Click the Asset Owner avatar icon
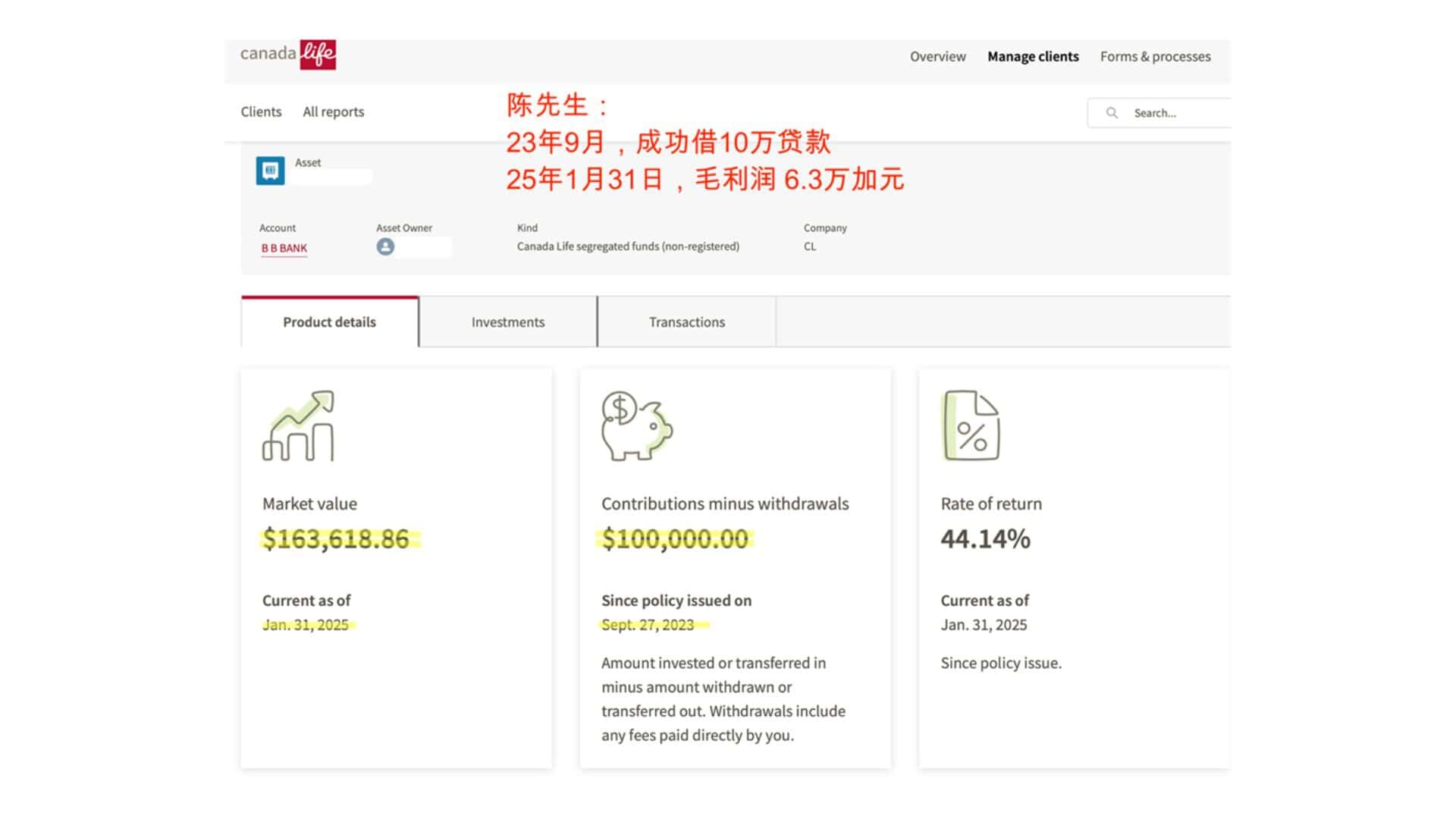 (385, 246)
